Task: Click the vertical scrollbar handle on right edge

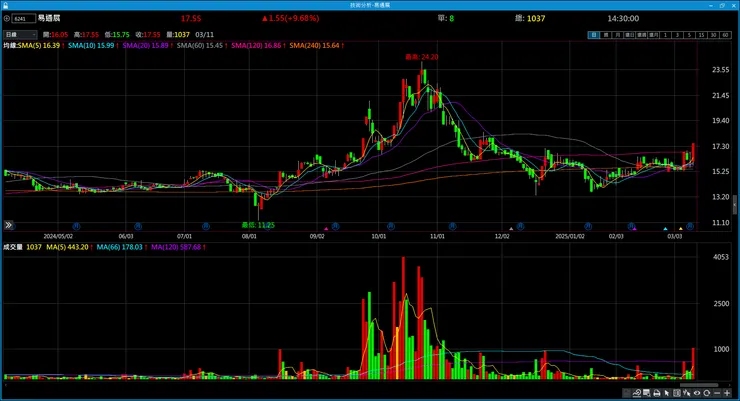Action: point(734,205)
